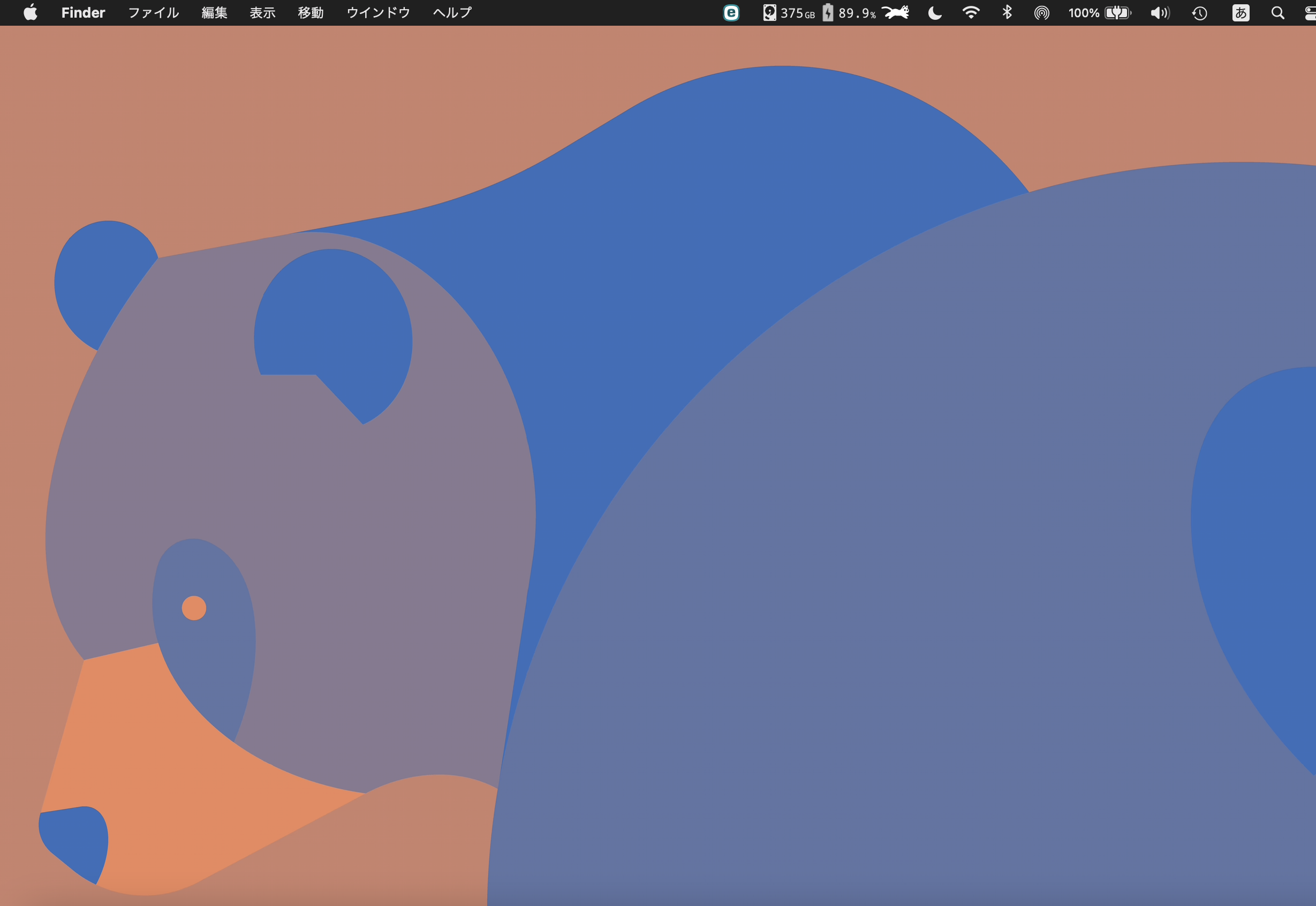The image size is (1316, 906).
Task: Open the 編集 menu
Action: 215,12
